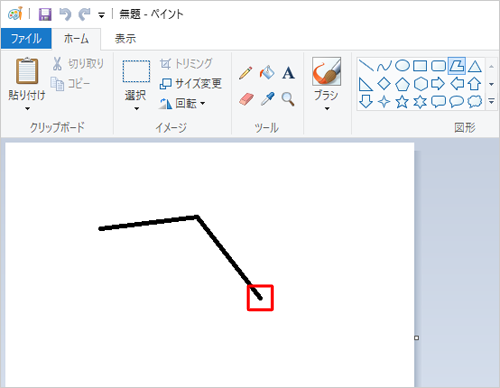Viewport: 500px width, 388px height.
Task: Click the Paint application icon in title bar
Action: (x=15, y=14)
